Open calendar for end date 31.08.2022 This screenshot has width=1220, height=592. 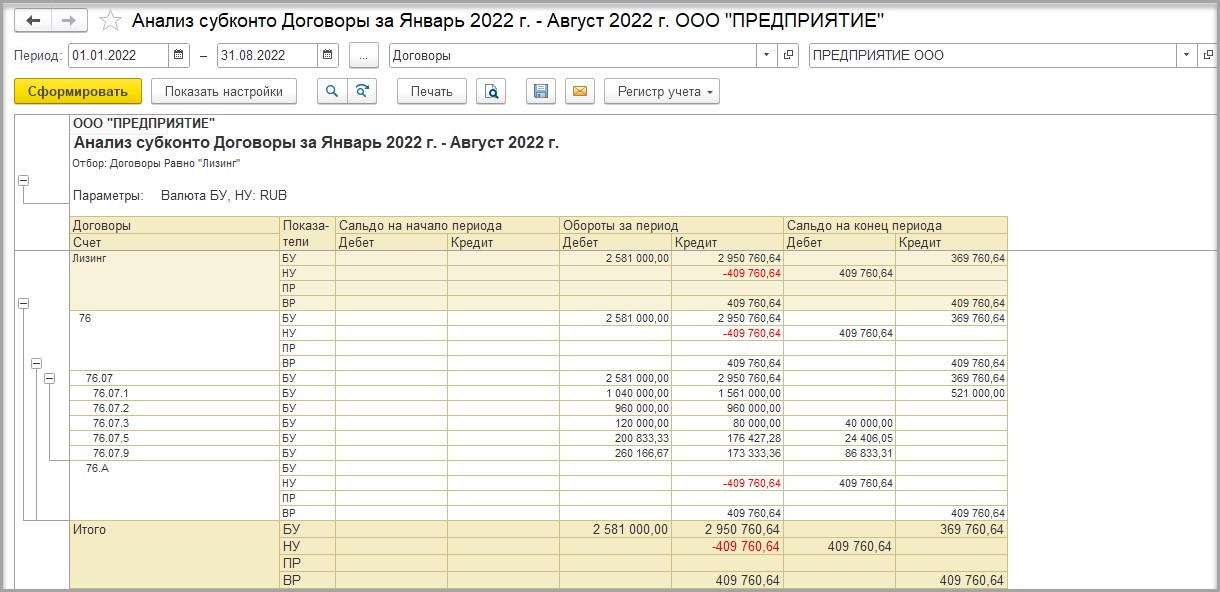327,56
